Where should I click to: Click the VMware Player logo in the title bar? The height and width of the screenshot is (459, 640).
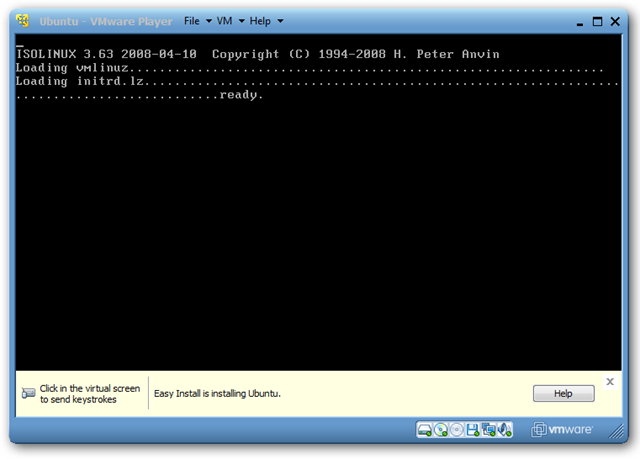coord(23,21)
